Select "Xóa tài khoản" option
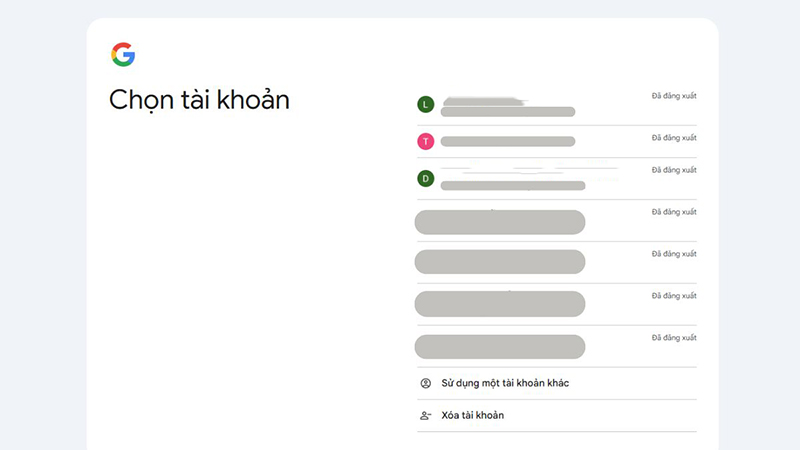Image resolution: width=800 pixels, height=450 pixels. pos(474,415)
